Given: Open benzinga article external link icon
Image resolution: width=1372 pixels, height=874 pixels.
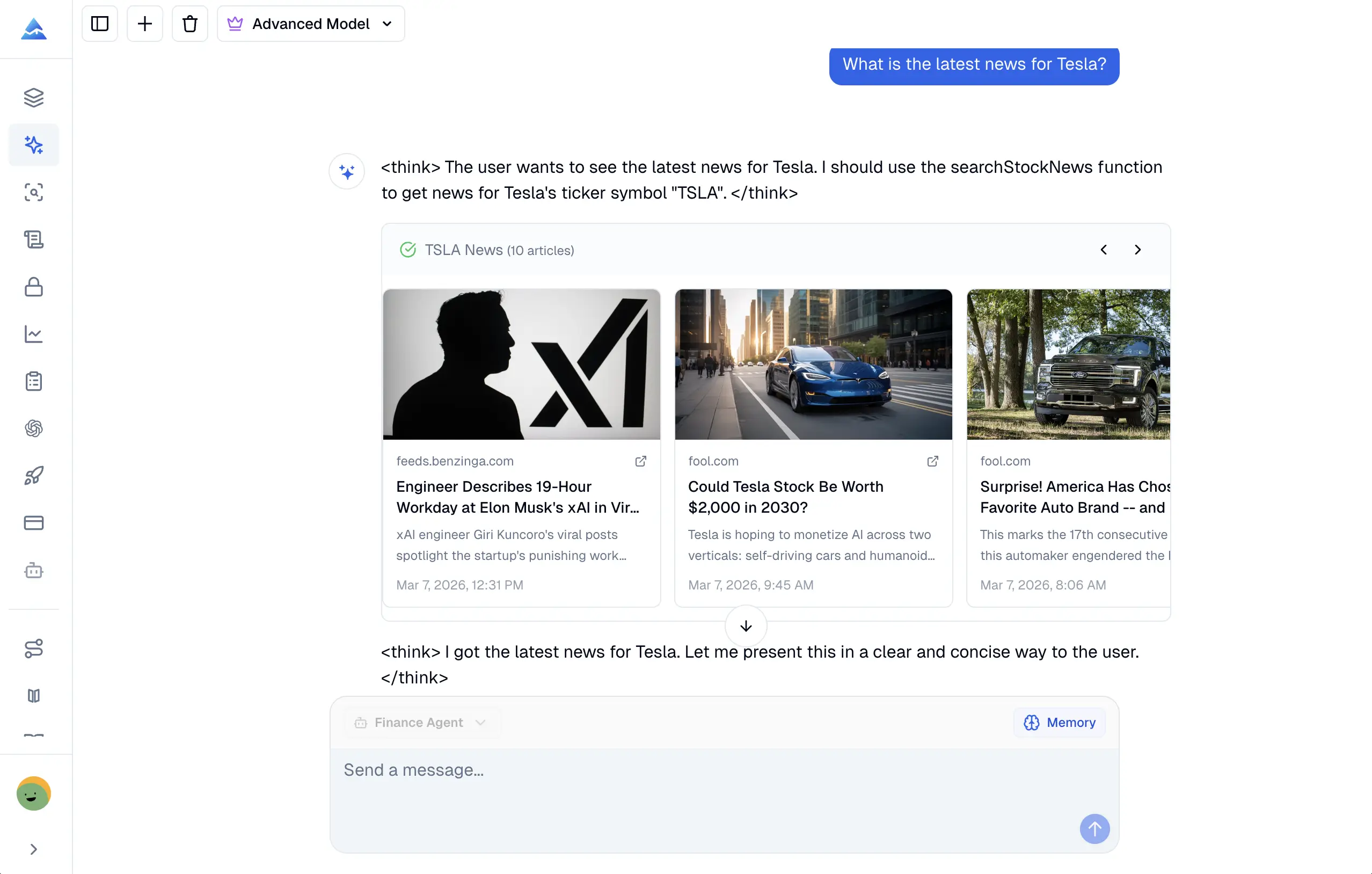Looking at the screenshot, I should click(640, 461).
